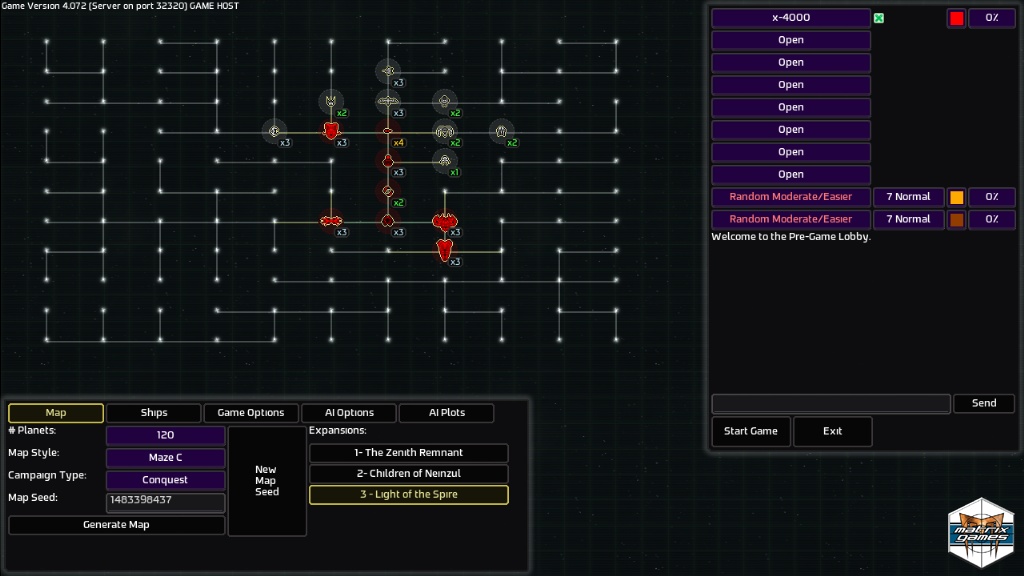Viewport: 1024px width, 576px height.
Task: Open the third Open player slot from the top
Action: click(791, 85)
